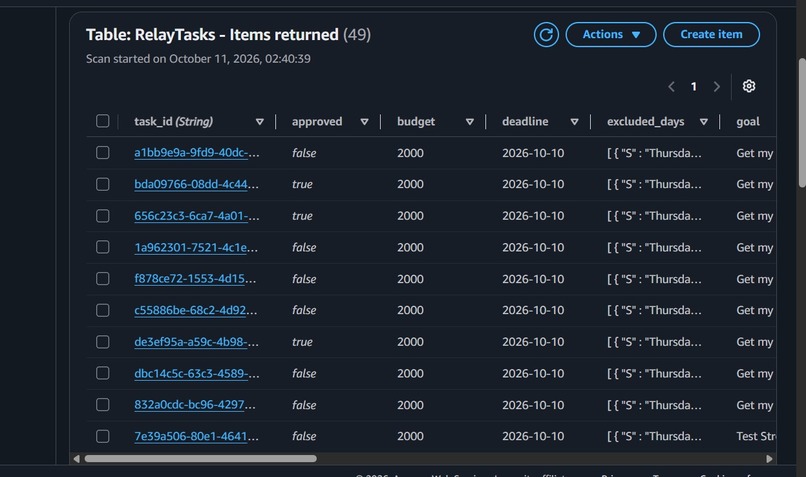Click the horizontal scrollbar right arrow

click(769, 458)
